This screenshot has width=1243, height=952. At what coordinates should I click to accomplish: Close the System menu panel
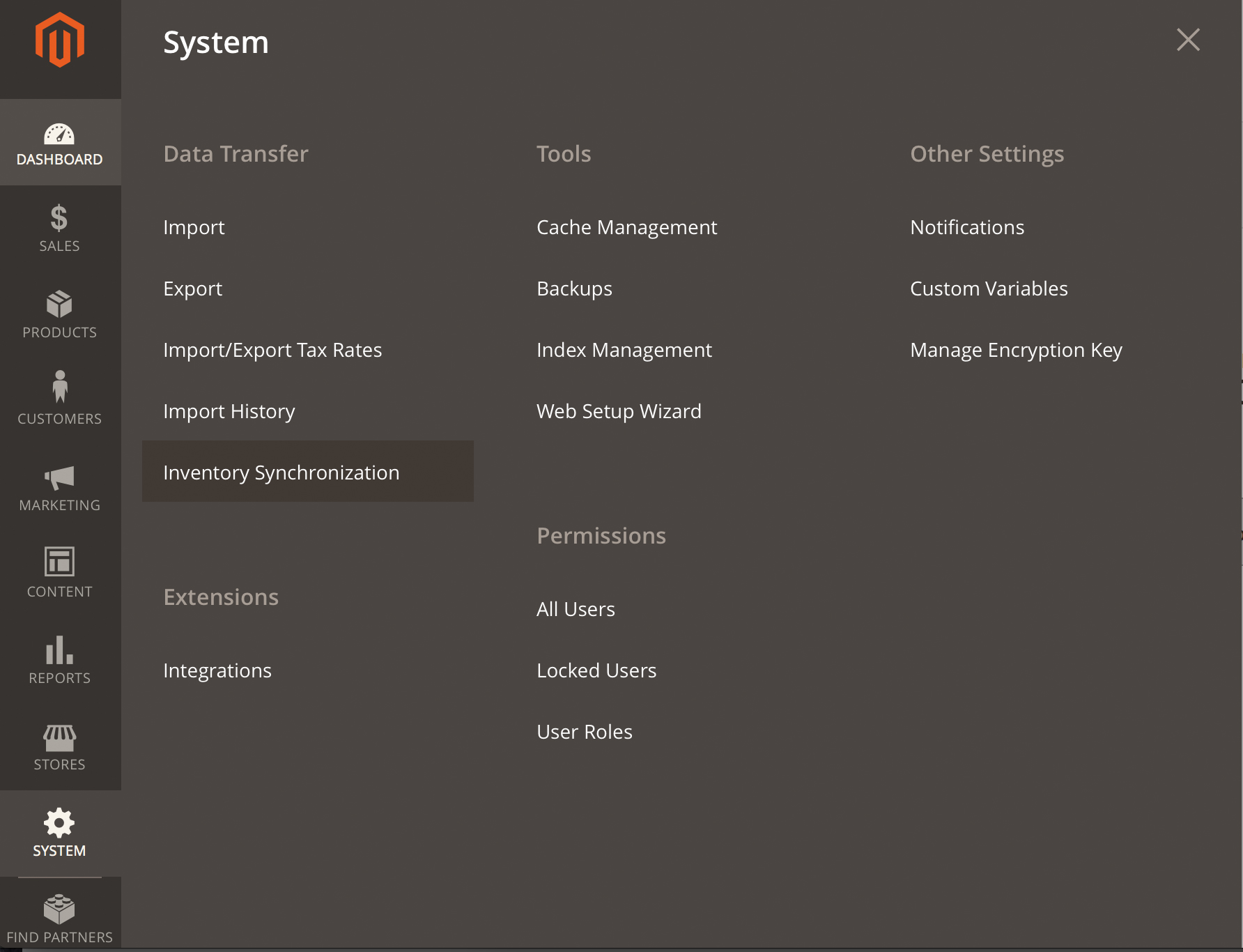pyautogui.click(x=1188, y=40)
